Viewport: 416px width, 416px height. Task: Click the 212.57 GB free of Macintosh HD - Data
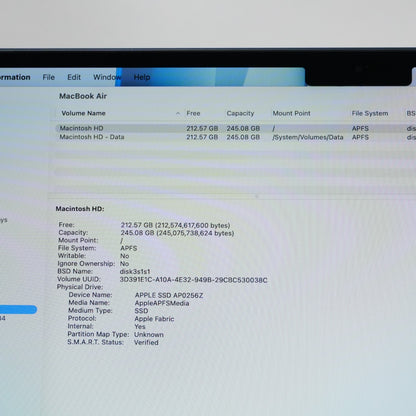click(202, 137)
